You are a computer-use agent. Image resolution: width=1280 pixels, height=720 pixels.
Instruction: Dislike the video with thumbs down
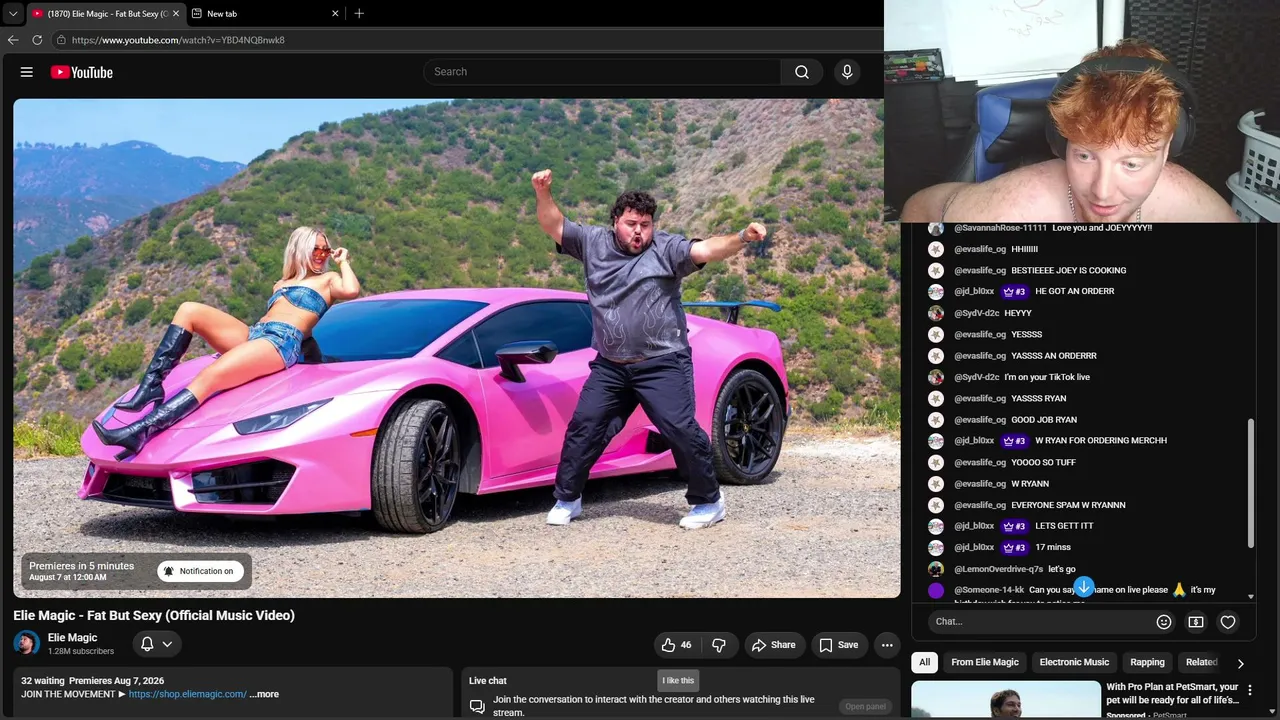[719, 645]
